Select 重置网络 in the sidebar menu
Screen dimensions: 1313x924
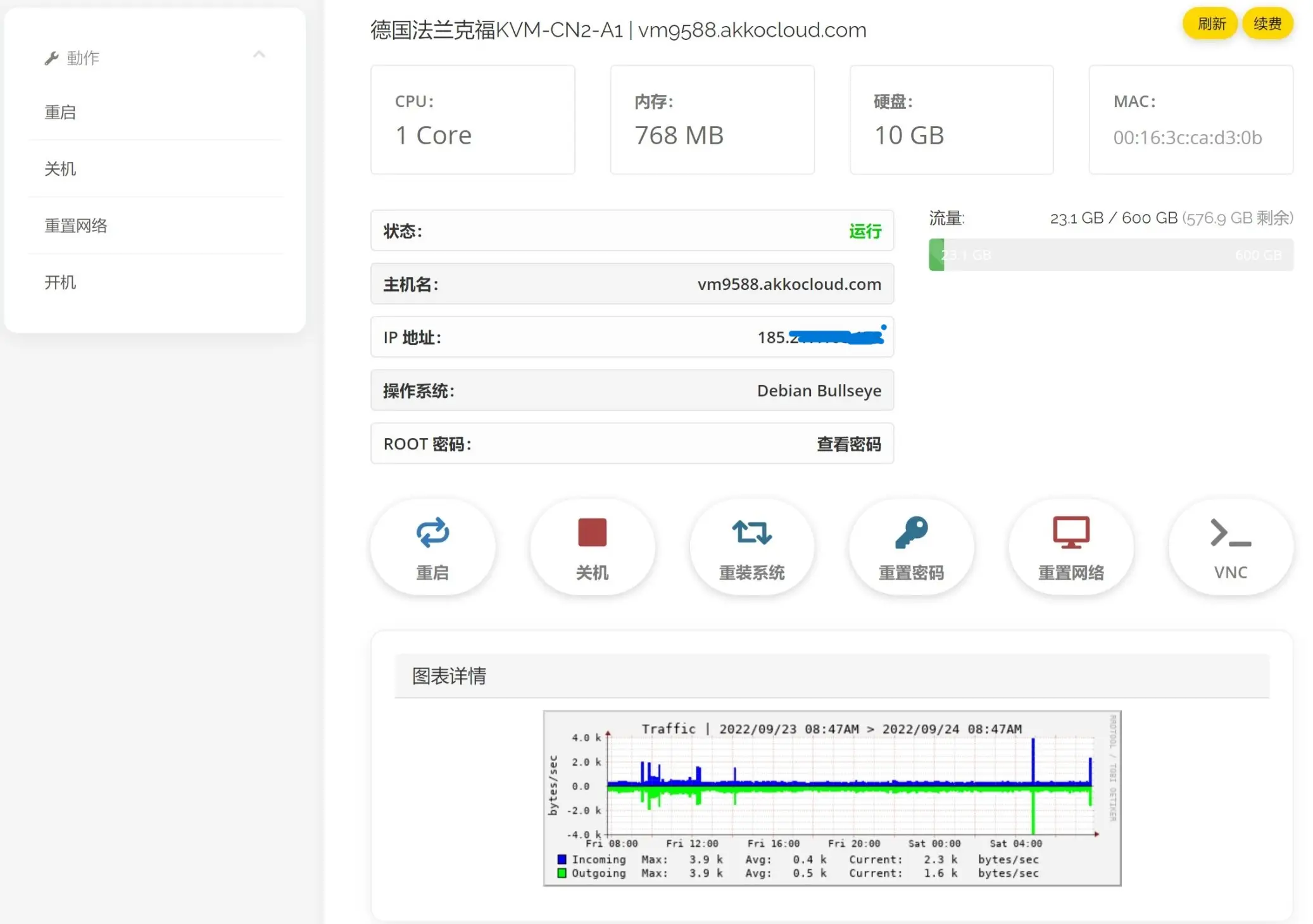pyautogui.click(x=76, y=225)
